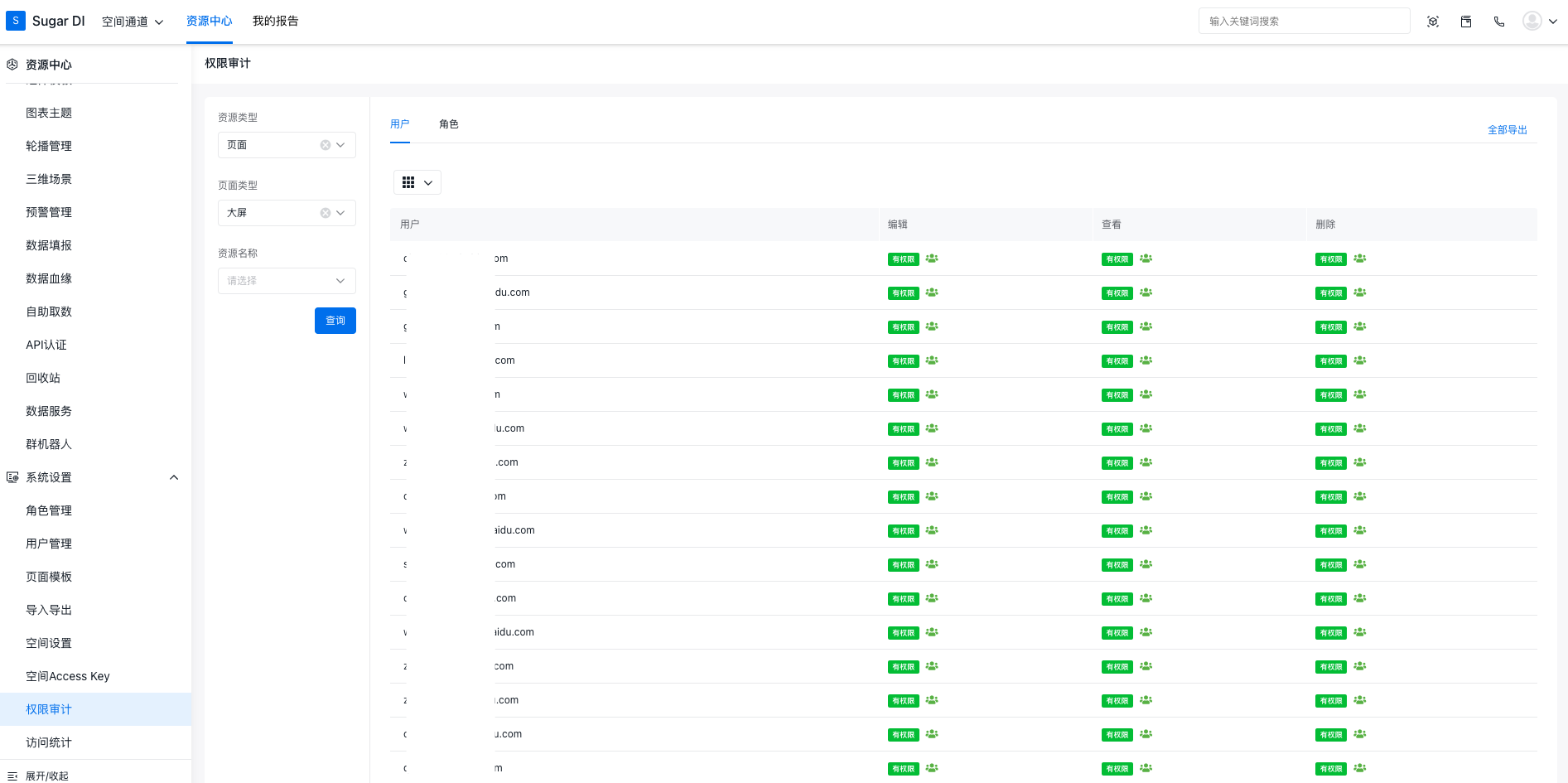View 编辑 permission source for lu.com row
The image size is (1568, 783).
(x=932, y=428)
